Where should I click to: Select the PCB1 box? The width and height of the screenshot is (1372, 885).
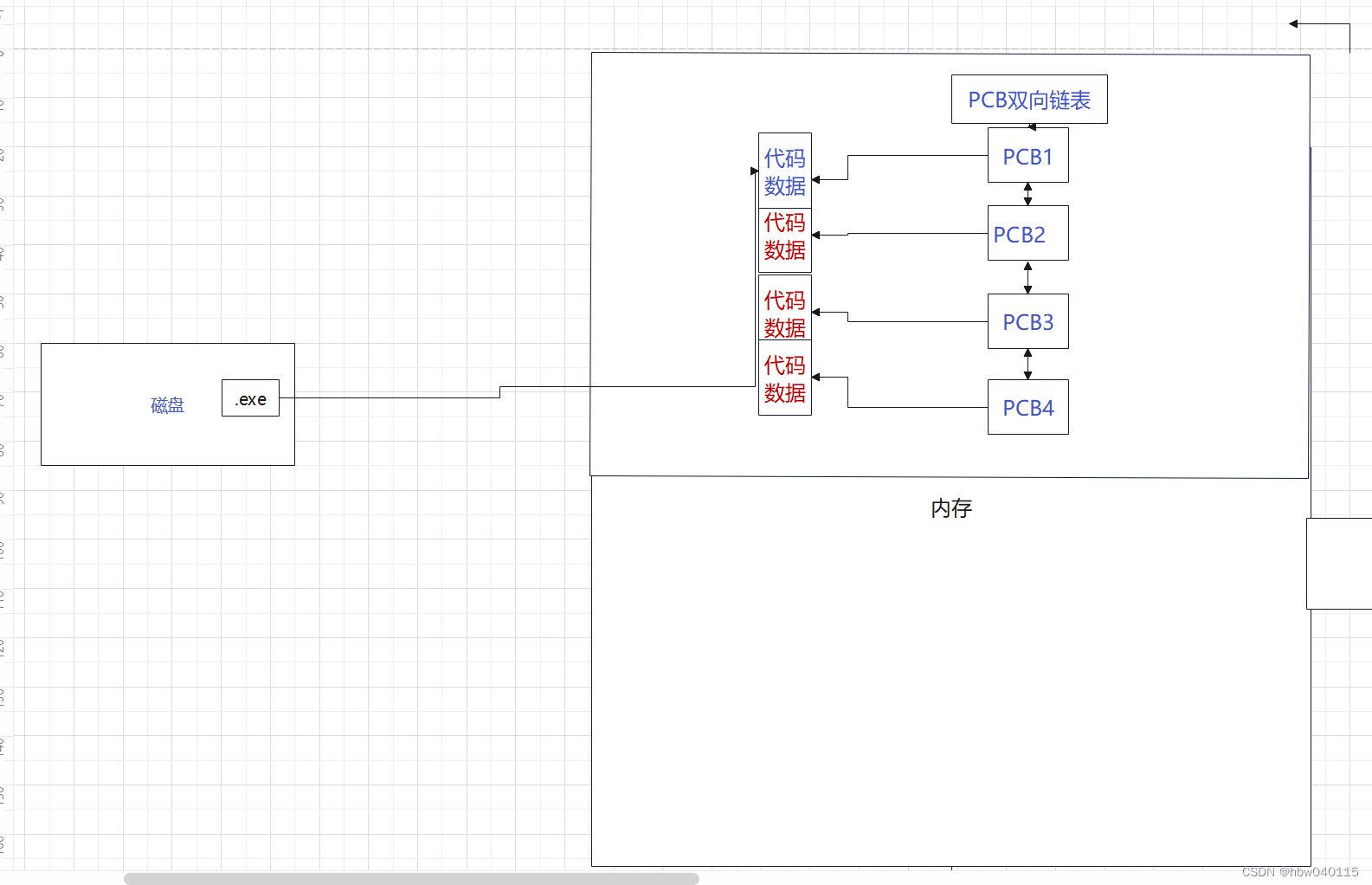tap(1028, 156)
